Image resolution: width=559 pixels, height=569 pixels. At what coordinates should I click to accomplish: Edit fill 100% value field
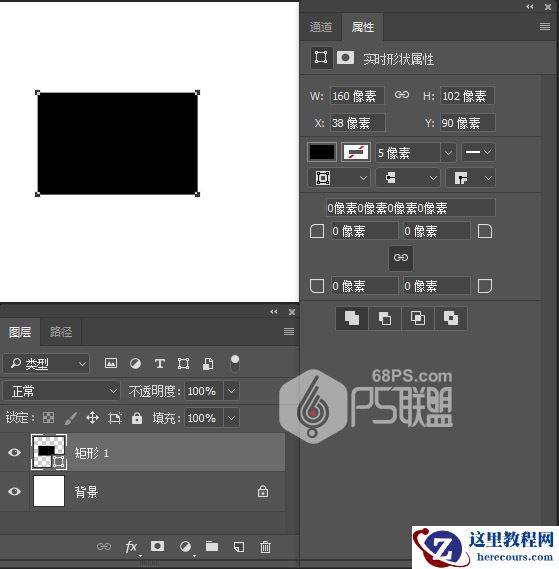coord(203,418)
